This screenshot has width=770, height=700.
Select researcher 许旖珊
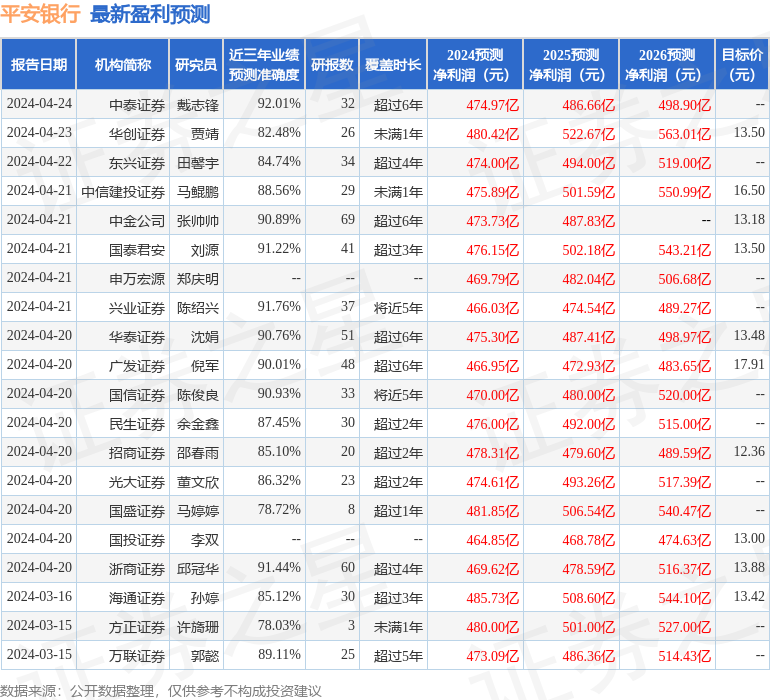pyautogui.click(x=198, y=627)
